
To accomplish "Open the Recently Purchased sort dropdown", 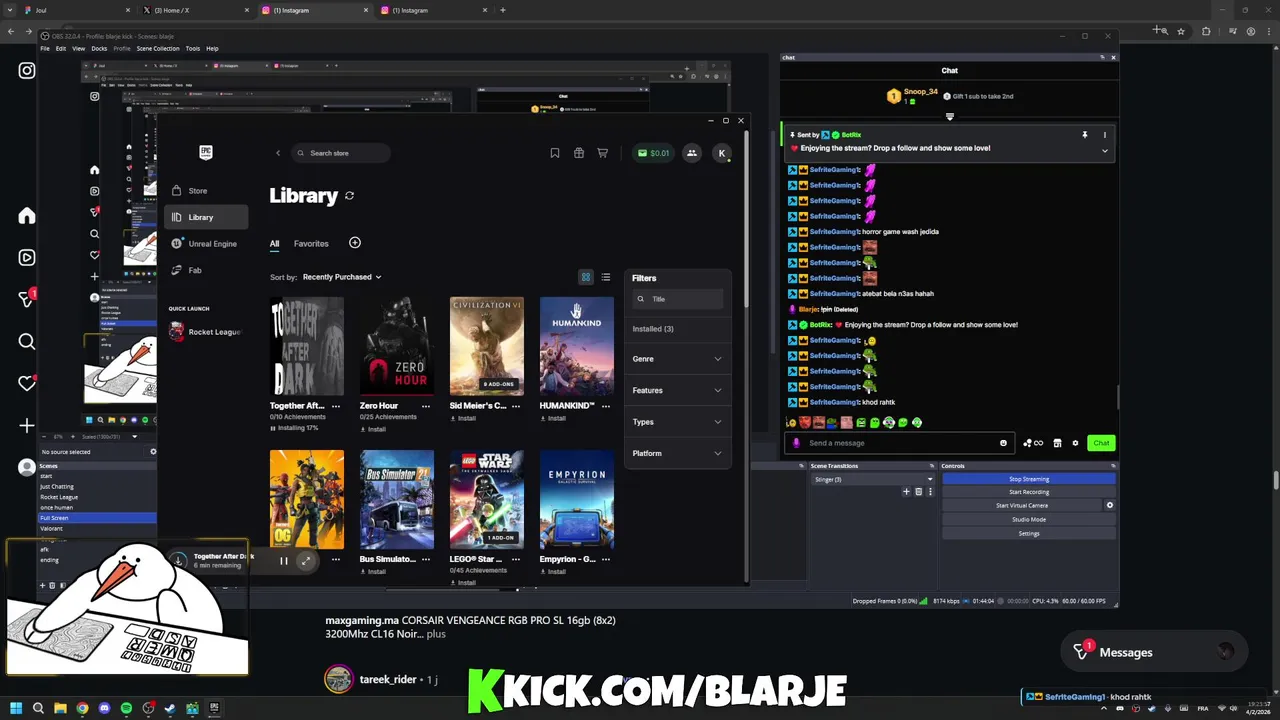I will coord(341,277).
